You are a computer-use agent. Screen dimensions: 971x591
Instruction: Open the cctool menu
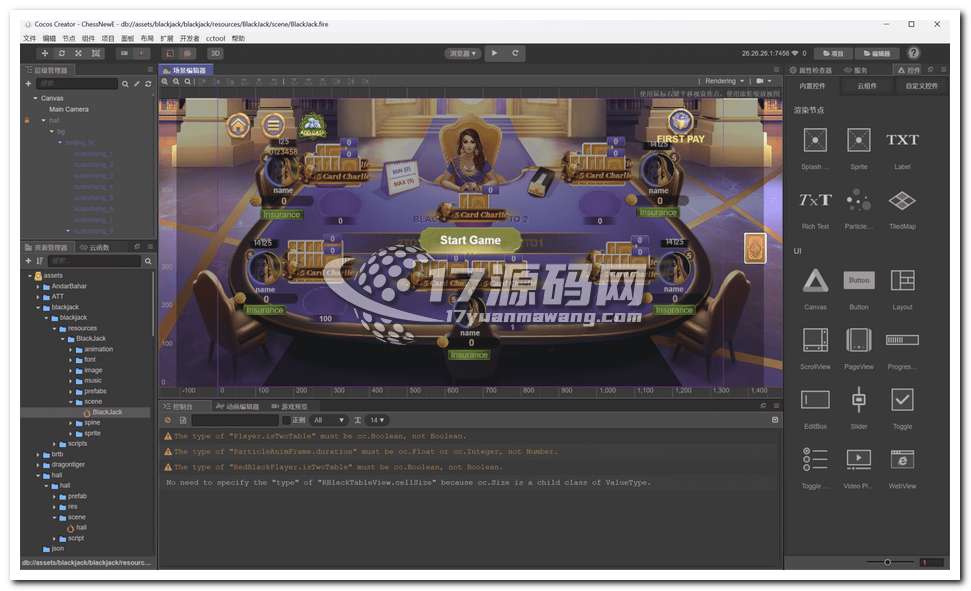click(x=216, y=38)
